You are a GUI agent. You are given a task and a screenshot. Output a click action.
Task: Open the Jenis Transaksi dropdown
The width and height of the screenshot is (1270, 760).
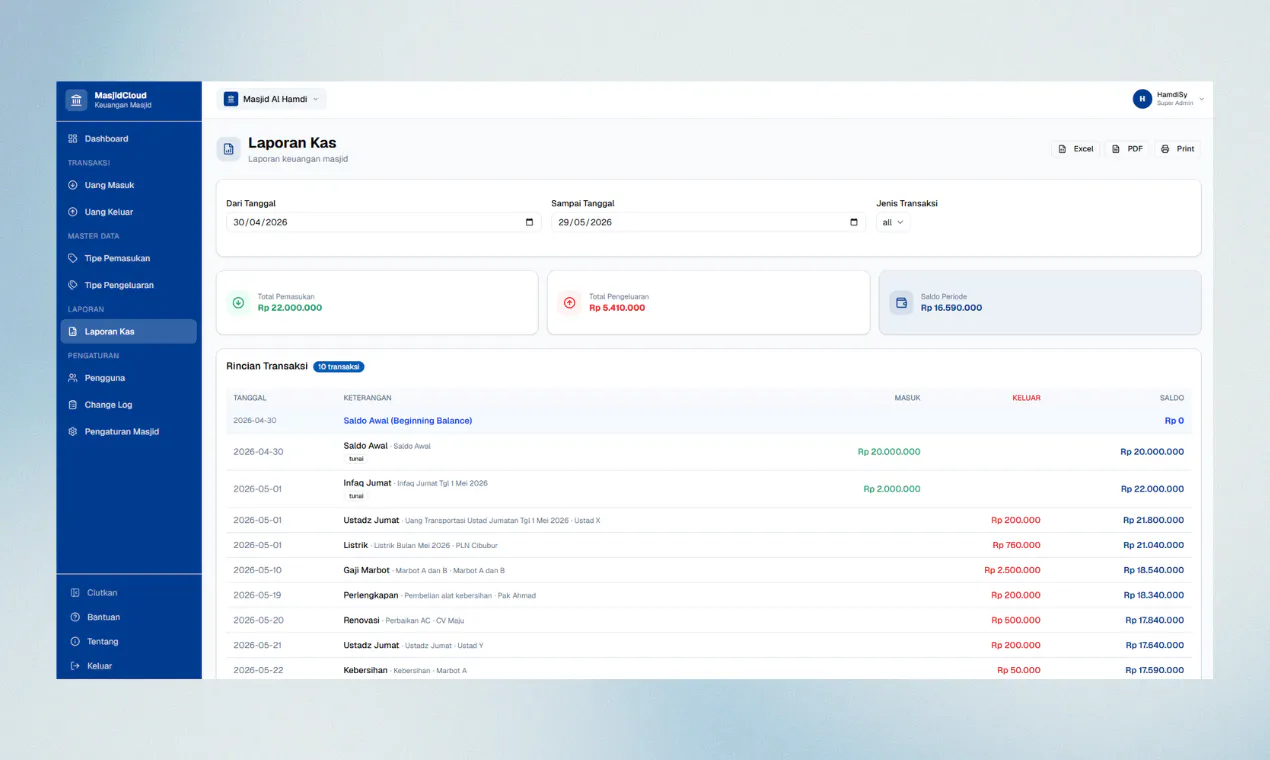(x=893, y=222)
